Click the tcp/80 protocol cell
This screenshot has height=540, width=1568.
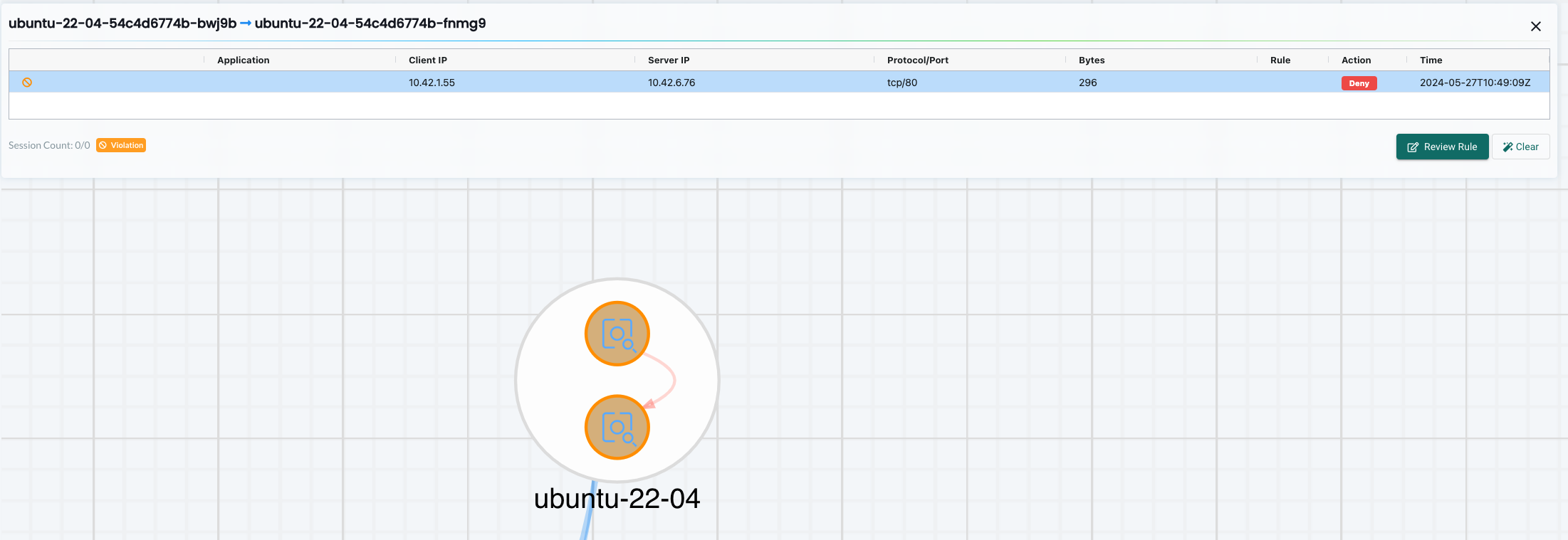pyautogui.click(x=902, y=83)
